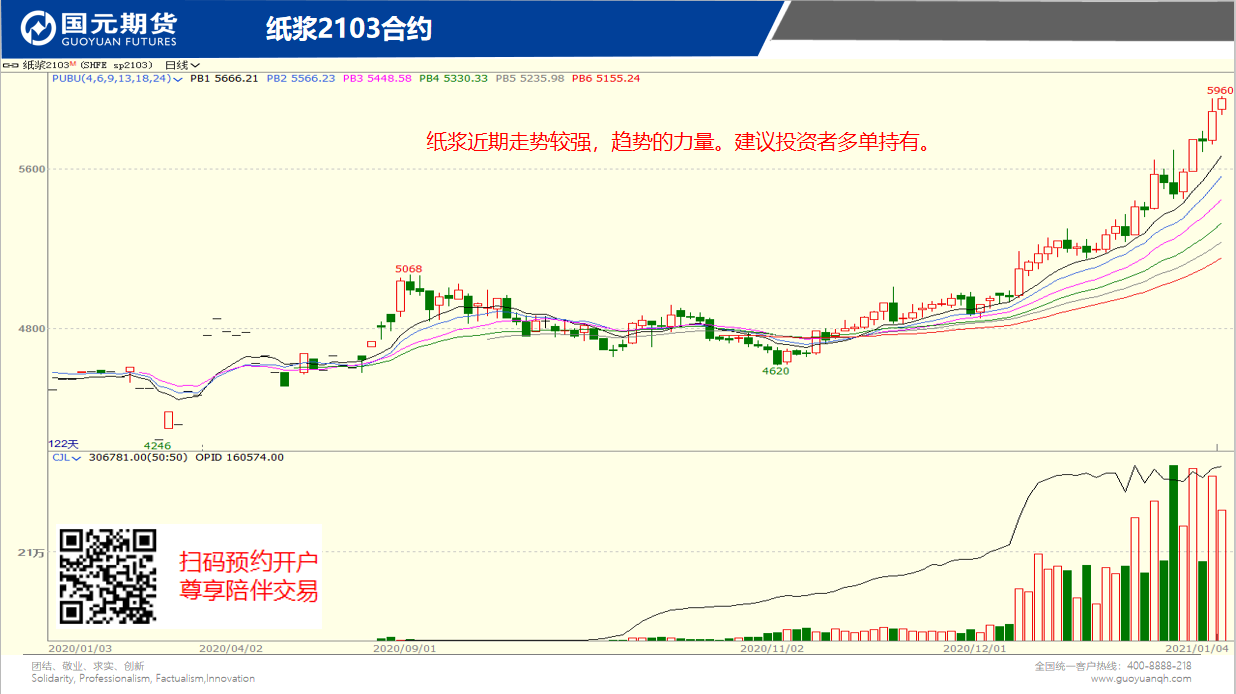Click the OPID 160574.00 open interest readout
The height and width of the screenshot is (694, 1236).
[x=239, y=457]
